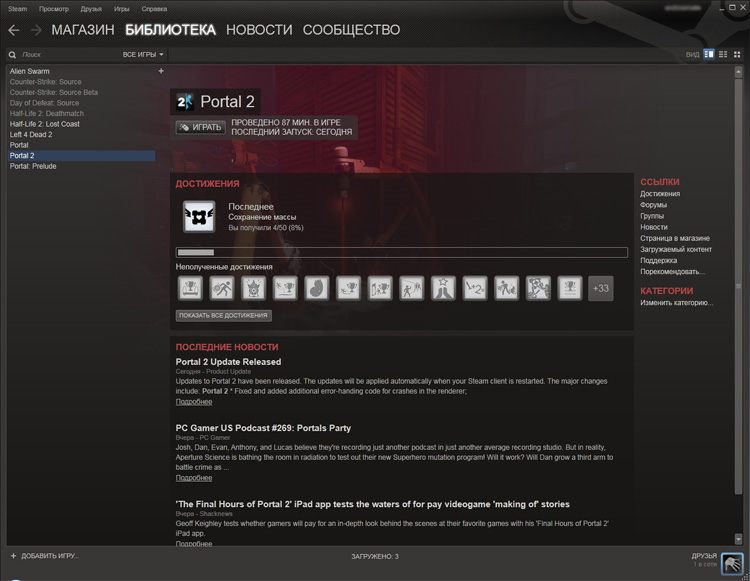
Task: Open Подробнее under Portal 2 Update Released
Action: pyautogui.click(x=194, y=402)
